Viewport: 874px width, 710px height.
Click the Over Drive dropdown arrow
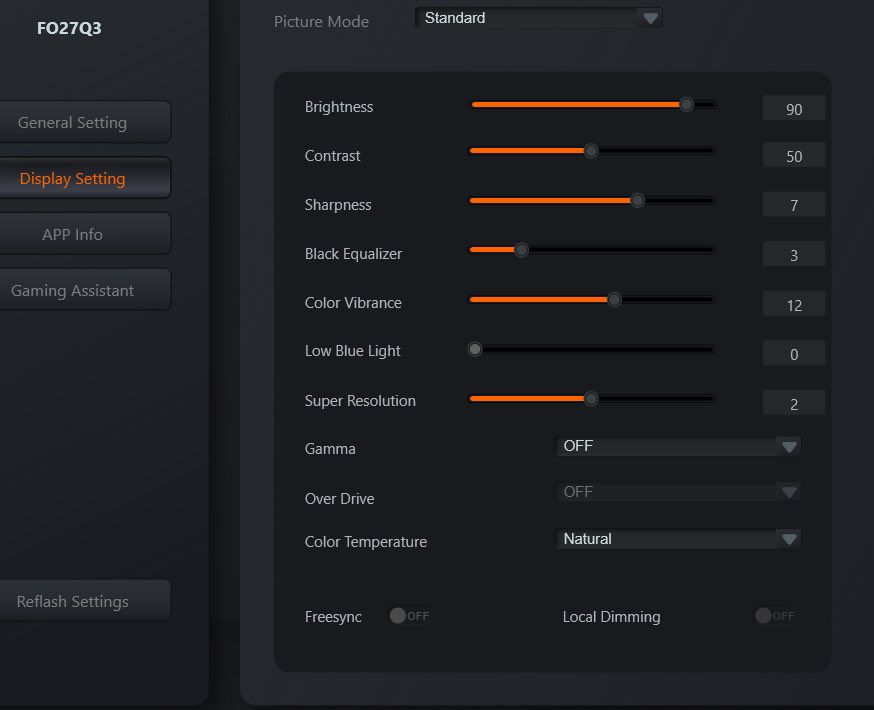tap(789, 492)
